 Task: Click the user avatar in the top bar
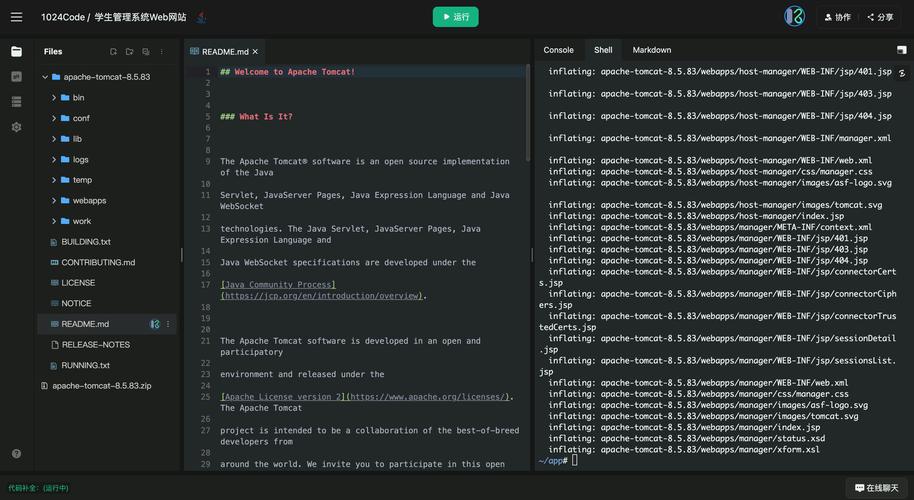[x=794, y=17]
